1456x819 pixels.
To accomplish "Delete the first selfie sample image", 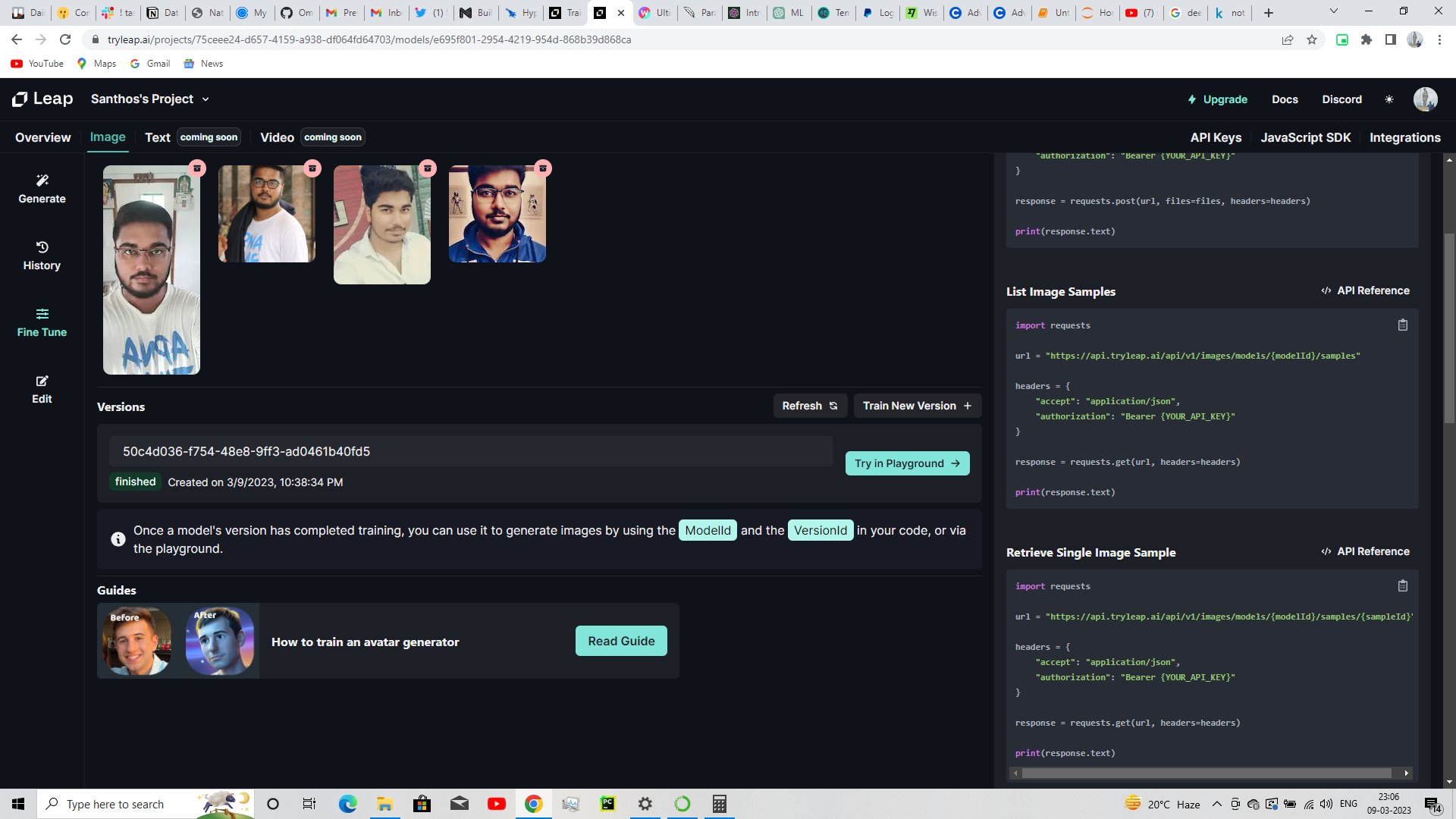I will [197, 168].
